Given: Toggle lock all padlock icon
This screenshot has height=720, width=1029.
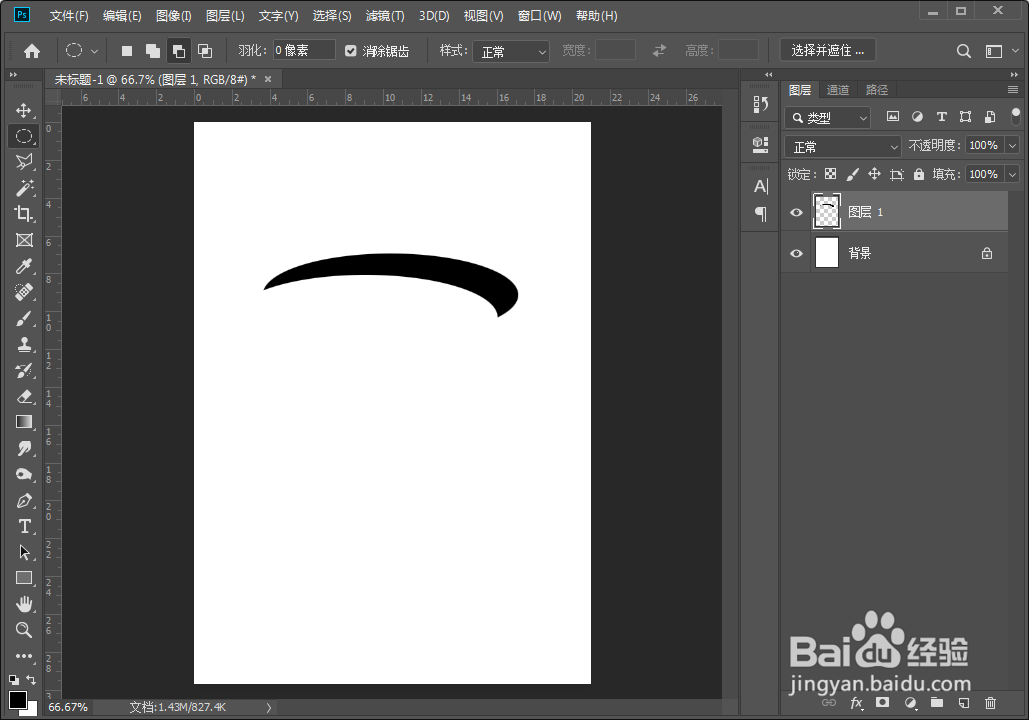Looking at the screenshot, I should pos(919,174).
